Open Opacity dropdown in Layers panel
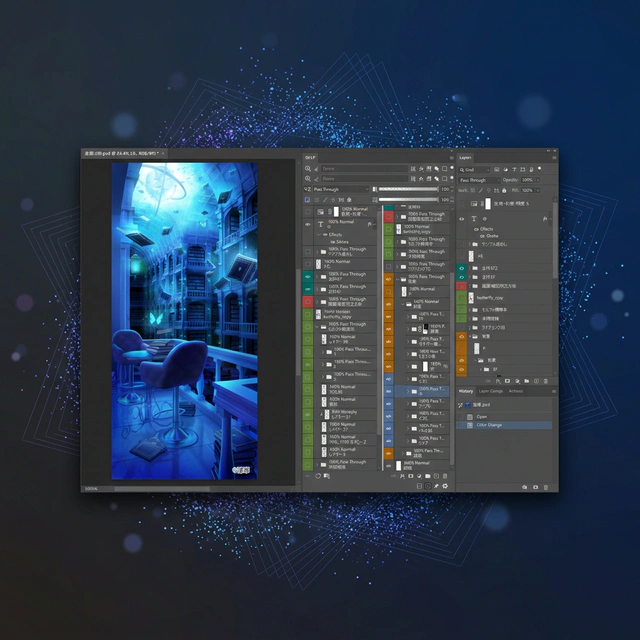This screenshot has height=640, width=640. tap(538, 180)
